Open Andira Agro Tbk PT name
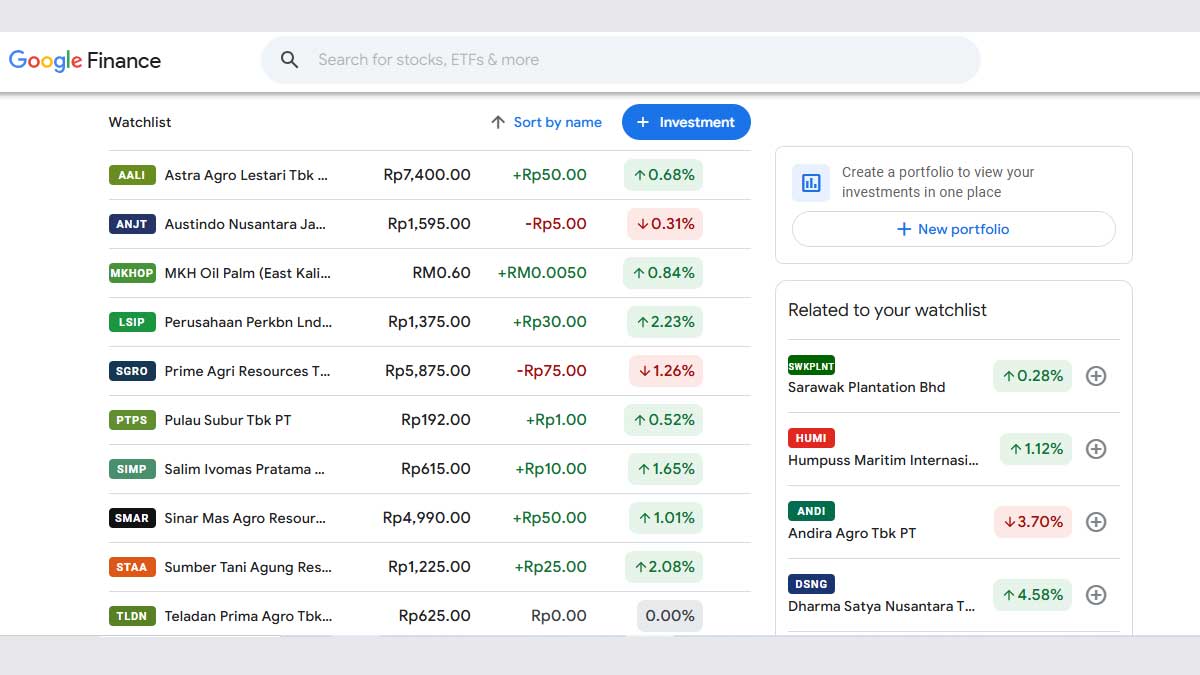This screenshot has height=675, width=1200. tap(852, 533)
